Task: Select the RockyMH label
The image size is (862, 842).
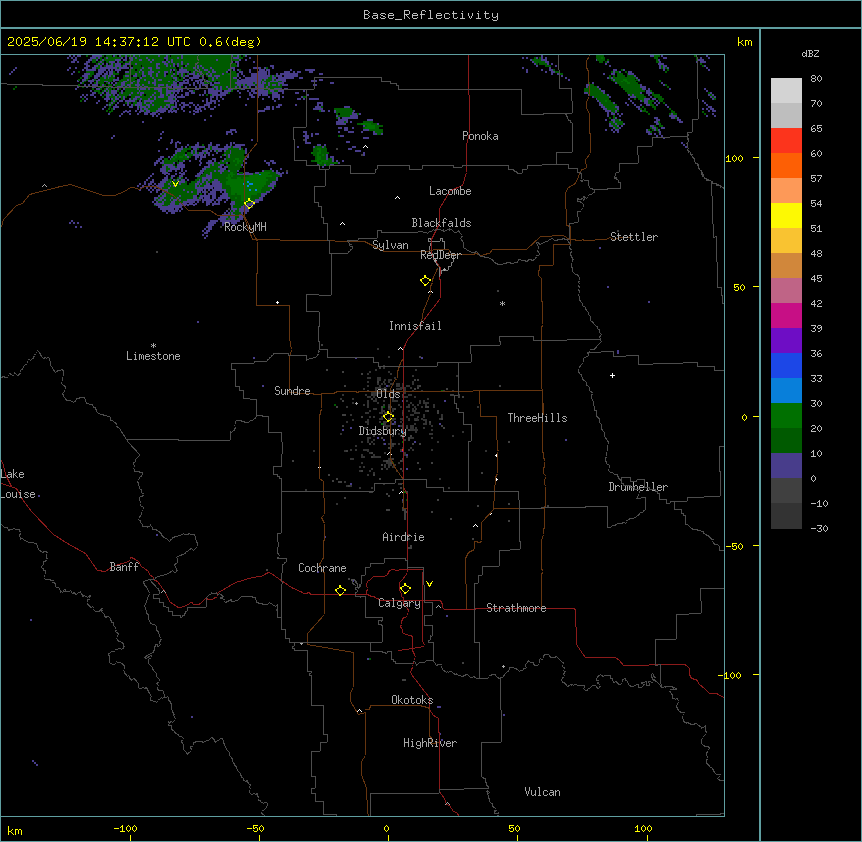Action: 245,227
